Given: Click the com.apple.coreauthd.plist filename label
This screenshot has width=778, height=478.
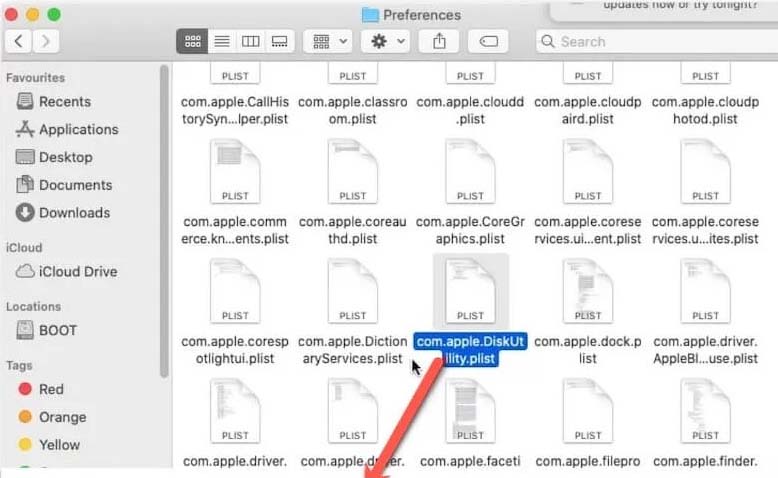Looking at the screenshot, I should (x=352, y=230).
